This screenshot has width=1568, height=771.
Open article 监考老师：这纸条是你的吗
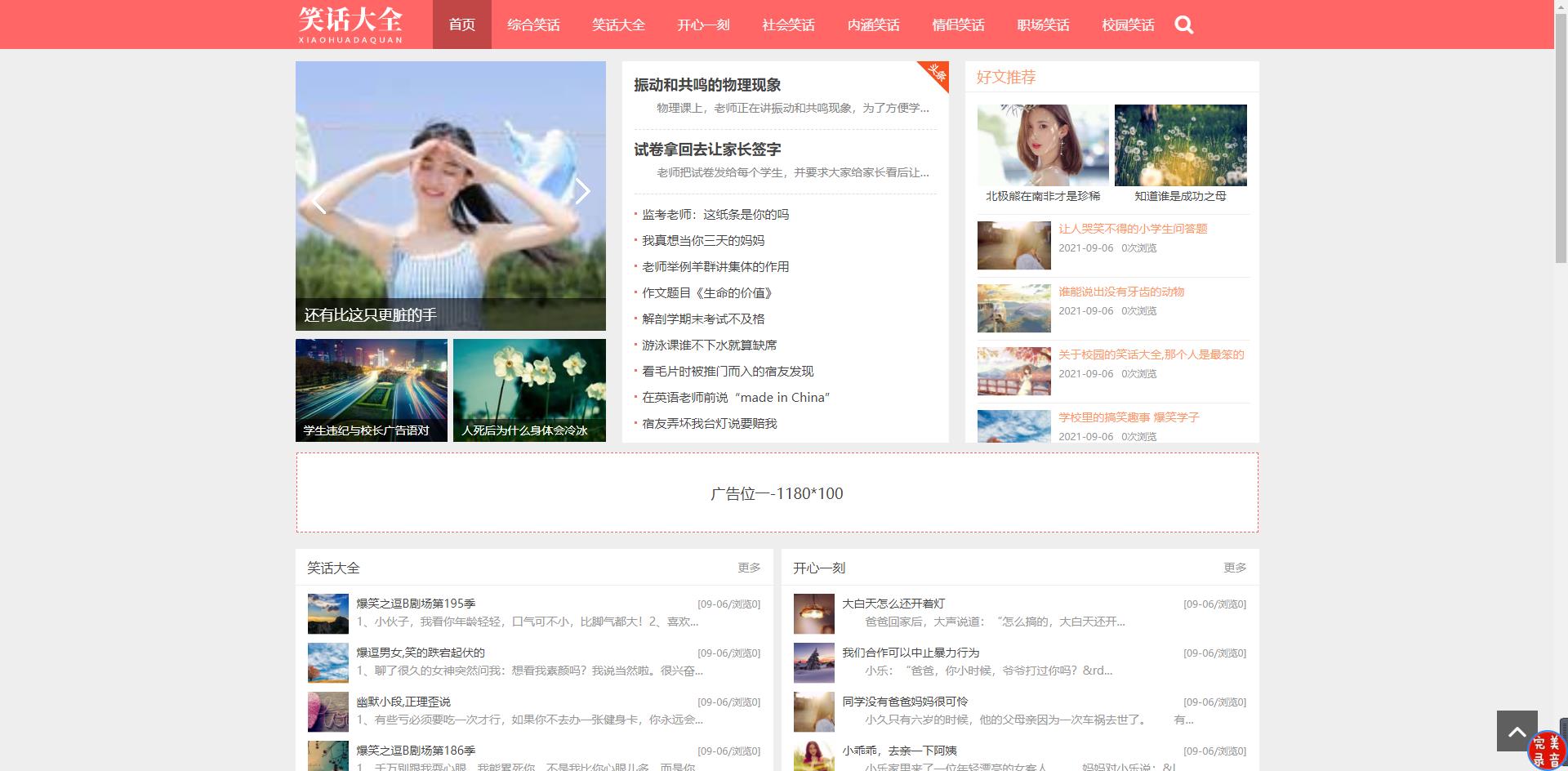[715, 214]
